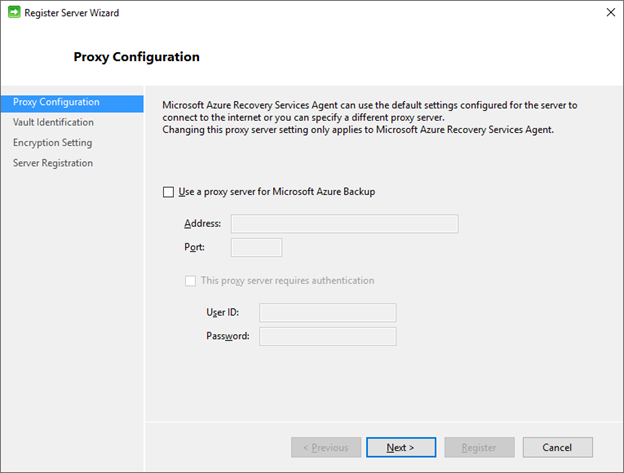Go to Vault Identification step

pyautogui.click(x=53, y=122)
